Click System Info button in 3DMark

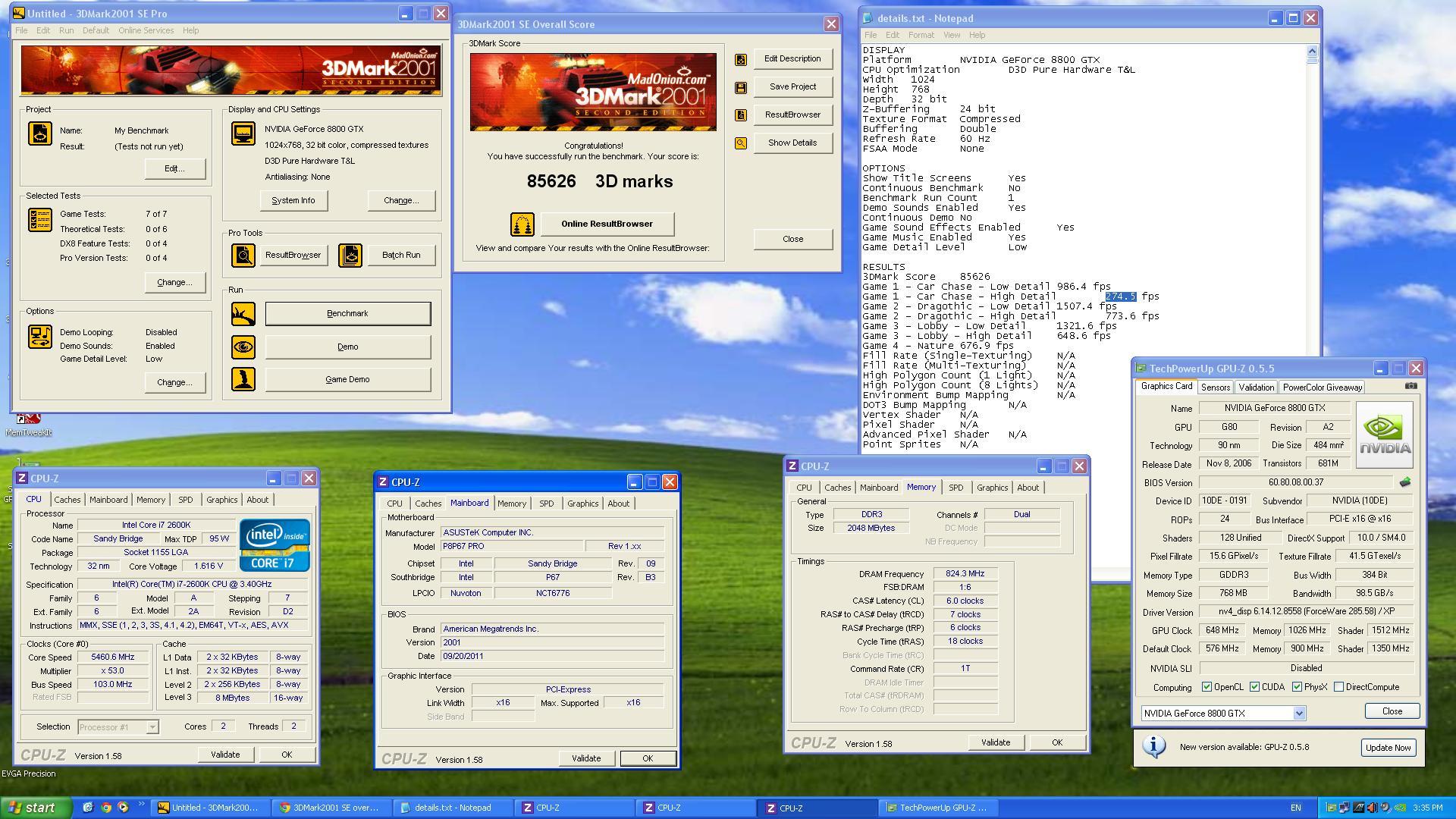pyautogui.click(x=293, y=200)
